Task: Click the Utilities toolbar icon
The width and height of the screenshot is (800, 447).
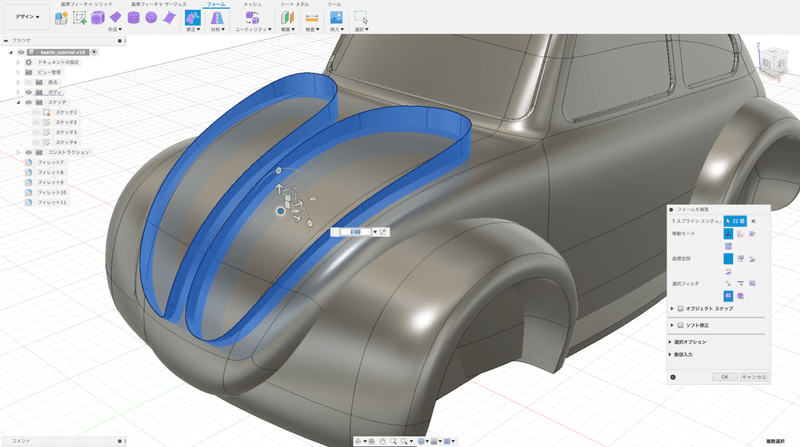Action: click(252, 18)
